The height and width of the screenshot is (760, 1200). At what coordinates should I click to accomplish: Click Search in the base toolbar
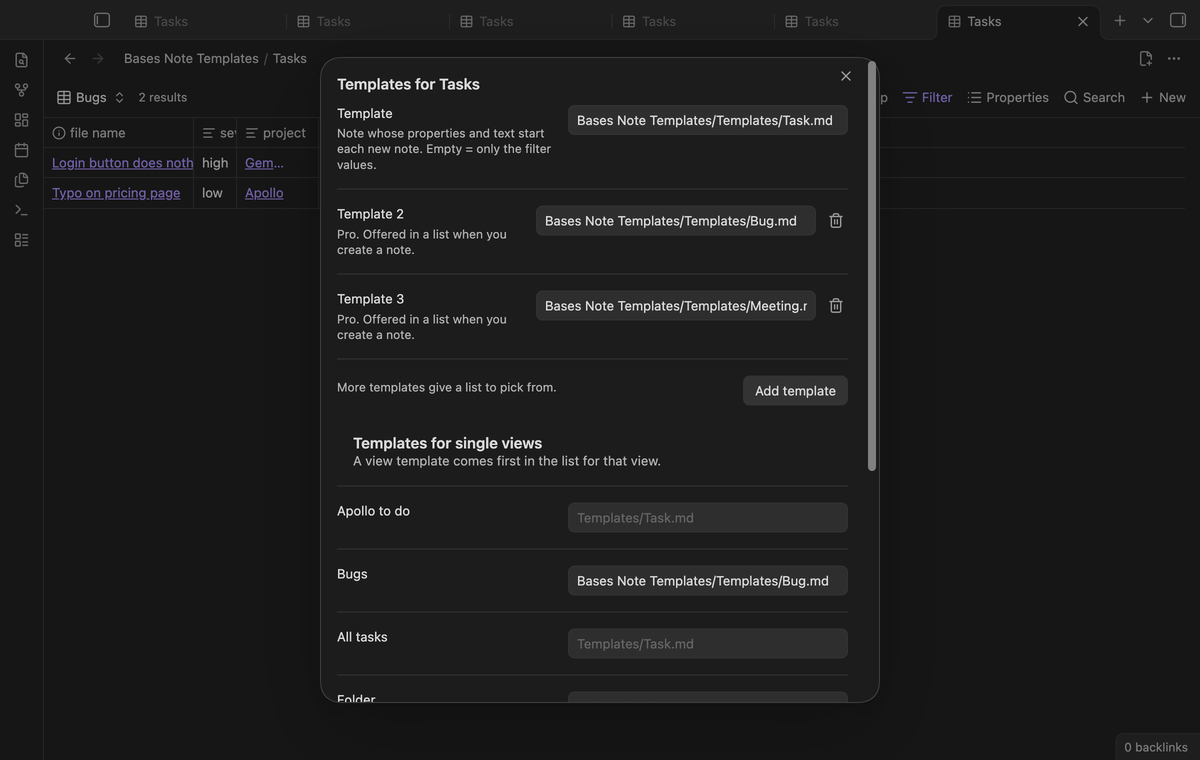click(x=1094, y=97)
